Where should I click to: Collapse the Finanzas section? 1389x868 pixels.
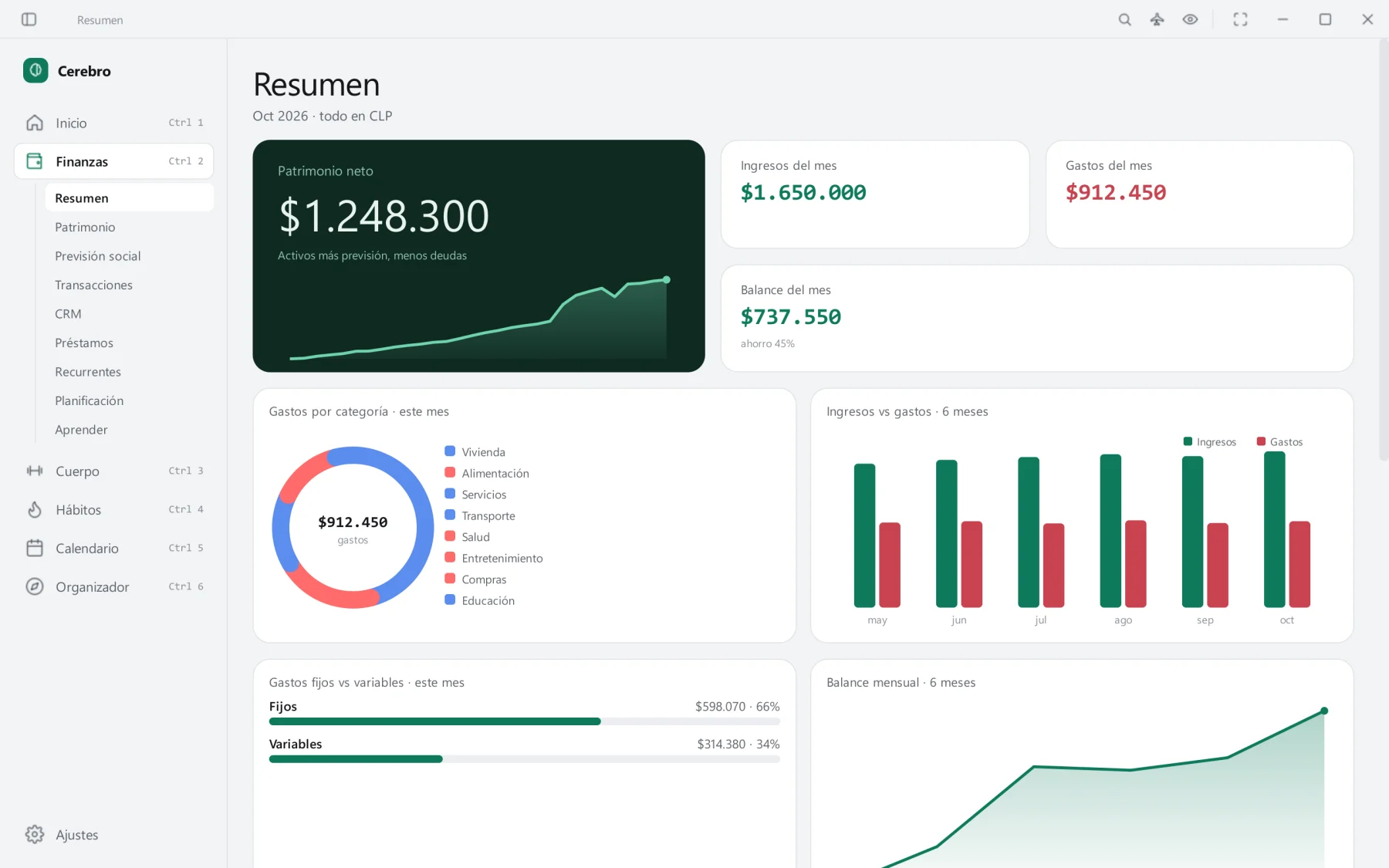[113, 161]
